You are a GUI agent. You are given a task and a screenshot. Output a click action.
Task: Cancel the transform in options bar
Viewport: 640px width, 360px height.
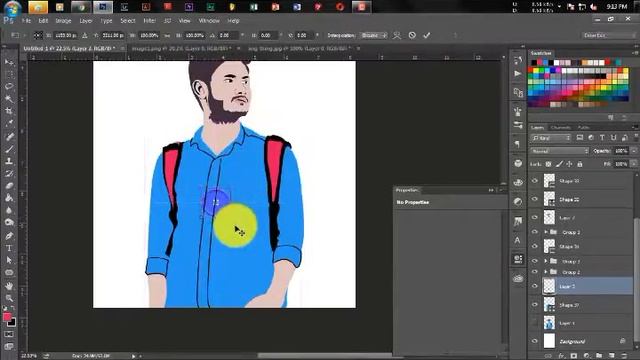pos(412,36)
